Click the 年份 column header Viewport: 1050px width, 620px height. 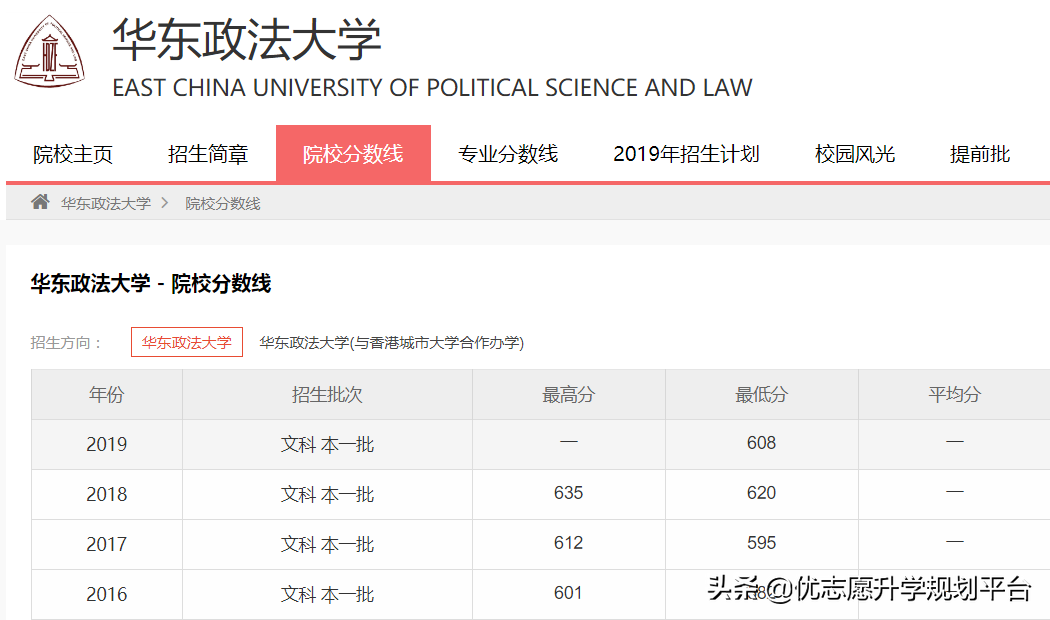(106, 394)
